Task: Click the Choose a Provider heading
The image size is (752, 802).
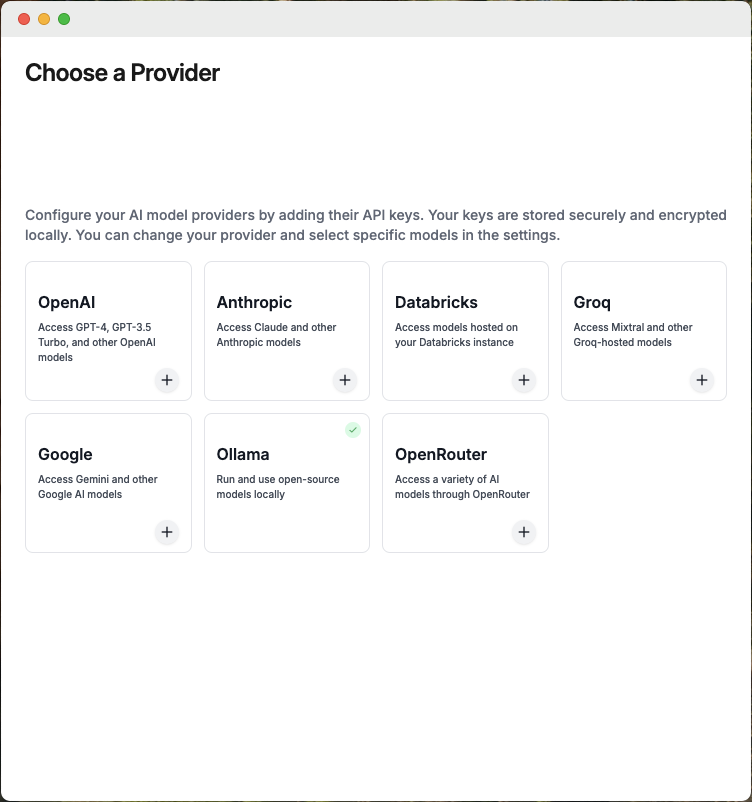Action: (122, 73)
